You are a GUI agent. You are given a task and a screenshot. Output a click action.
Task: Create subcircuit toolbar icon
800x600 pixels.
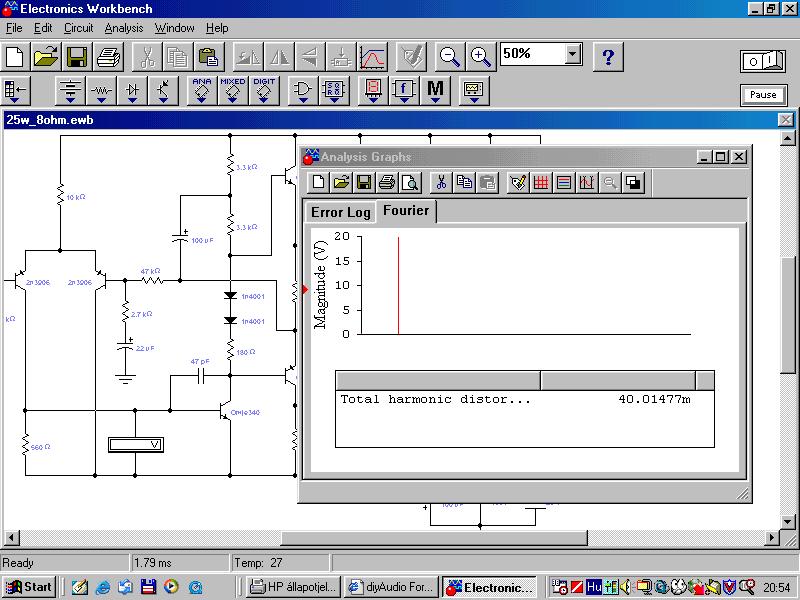coord(341,57)
